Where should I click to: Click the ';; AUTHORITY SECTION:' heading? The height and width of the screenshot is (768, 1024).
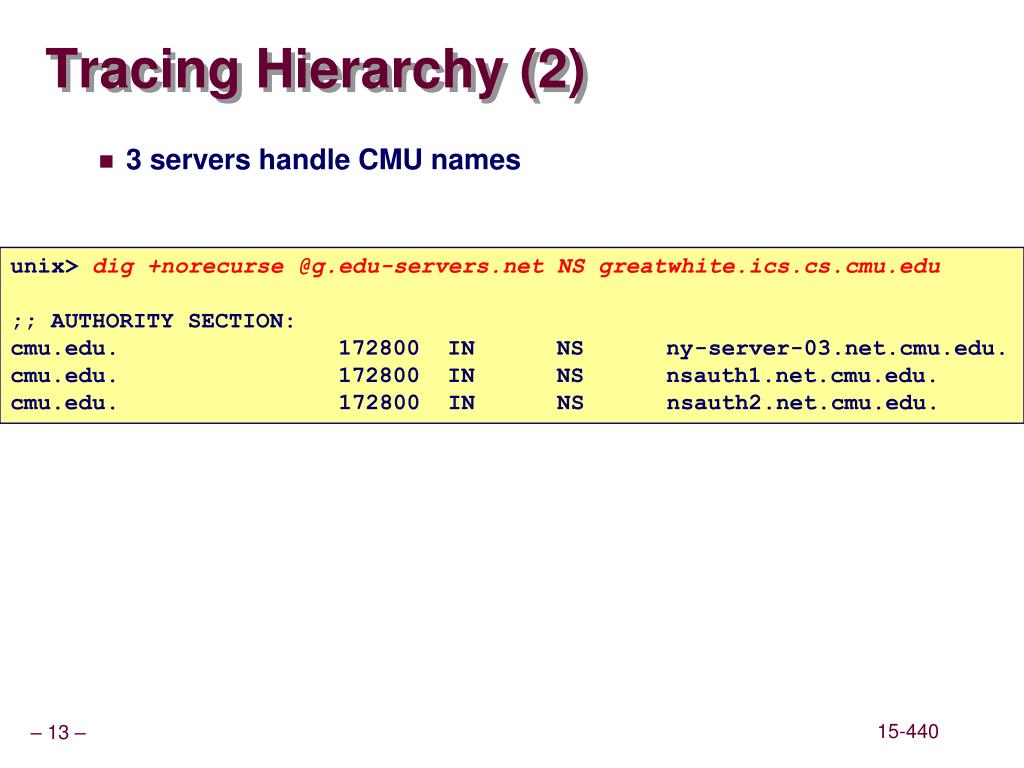pyautogui.click(x=153, y=321)
